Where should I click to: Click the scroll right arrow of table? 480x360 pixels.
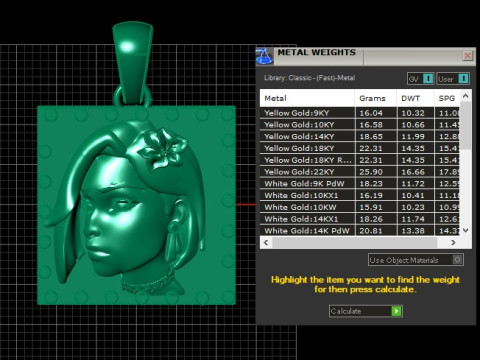453,243
